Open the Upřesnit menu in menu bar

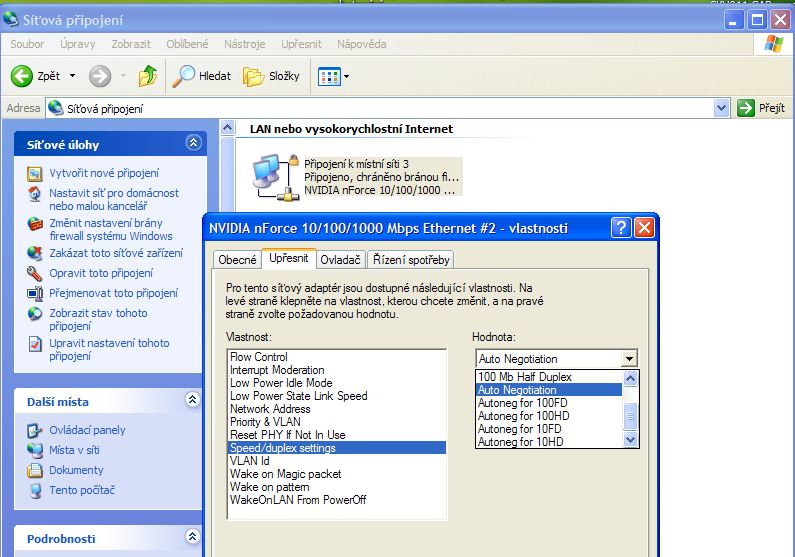[301, 44]
